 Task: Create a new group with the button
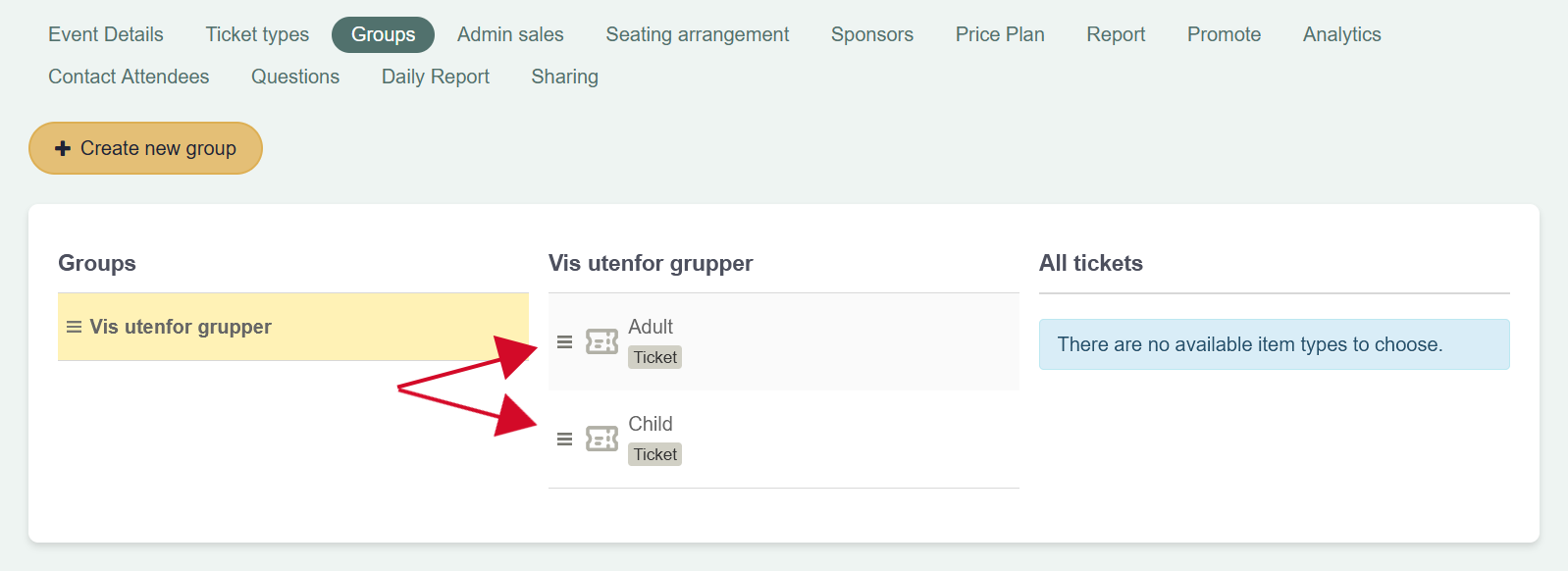point(145,148)
